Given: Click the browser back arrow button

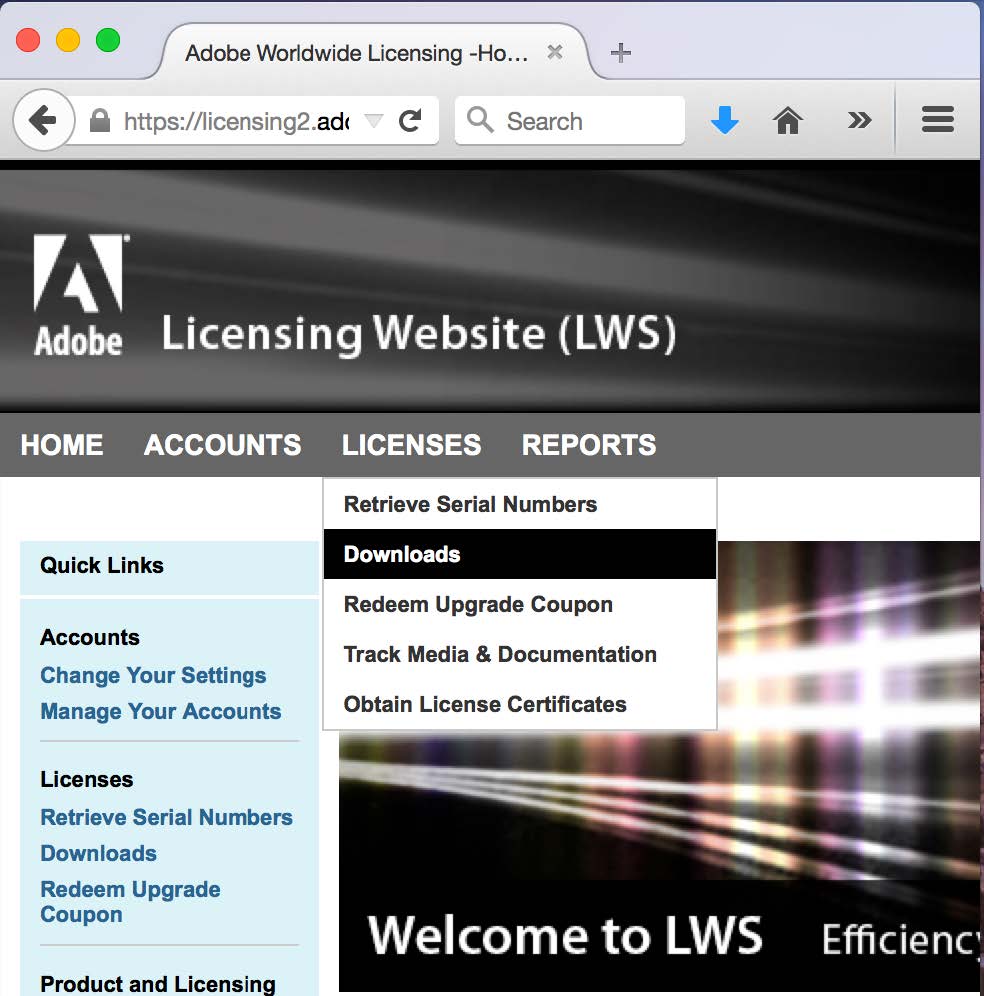Looking at the screenshot, I should click(43, 119).
